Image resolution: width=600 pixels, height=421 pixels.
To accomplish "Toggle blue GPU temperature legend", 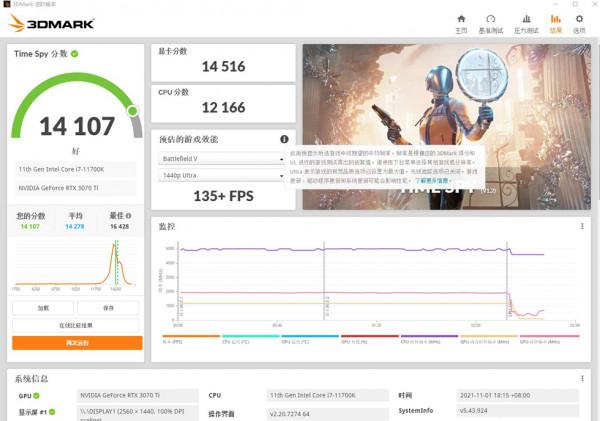I will (x=310, y=339).
